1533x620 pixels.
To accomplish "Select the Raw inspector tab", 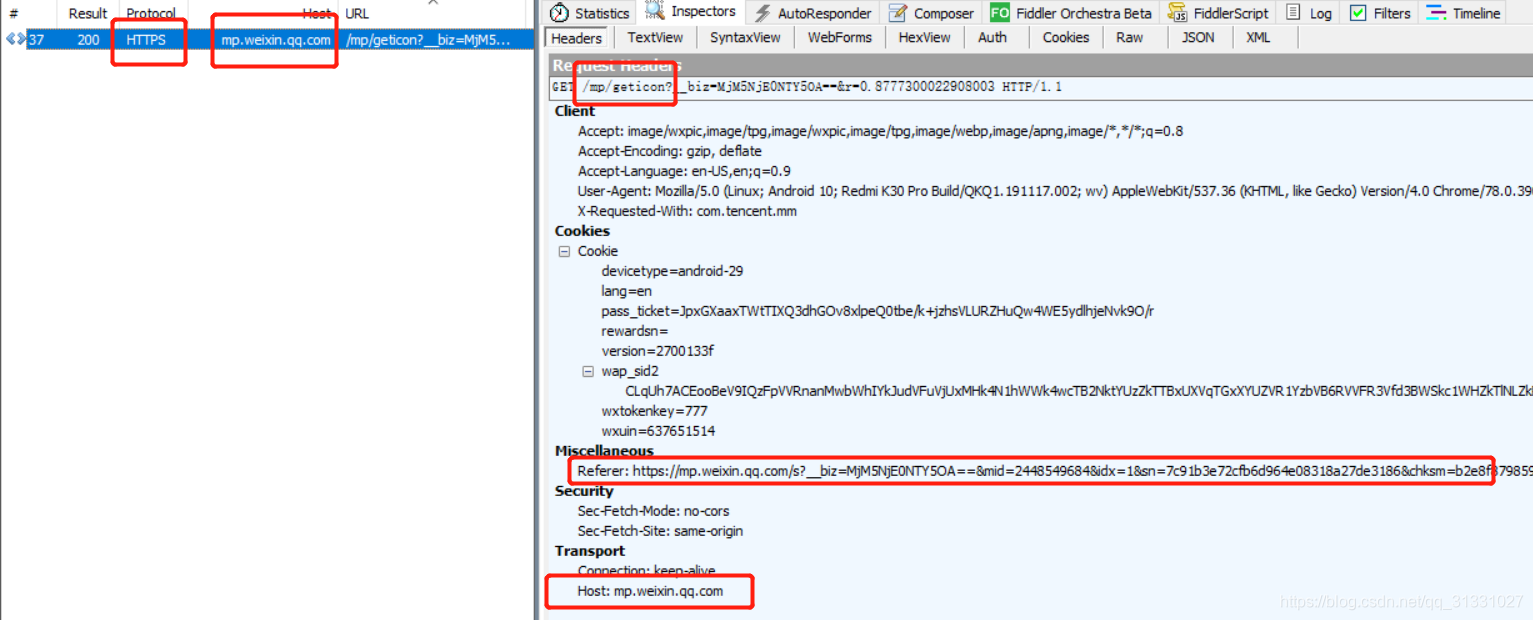I will point(1129,37).
